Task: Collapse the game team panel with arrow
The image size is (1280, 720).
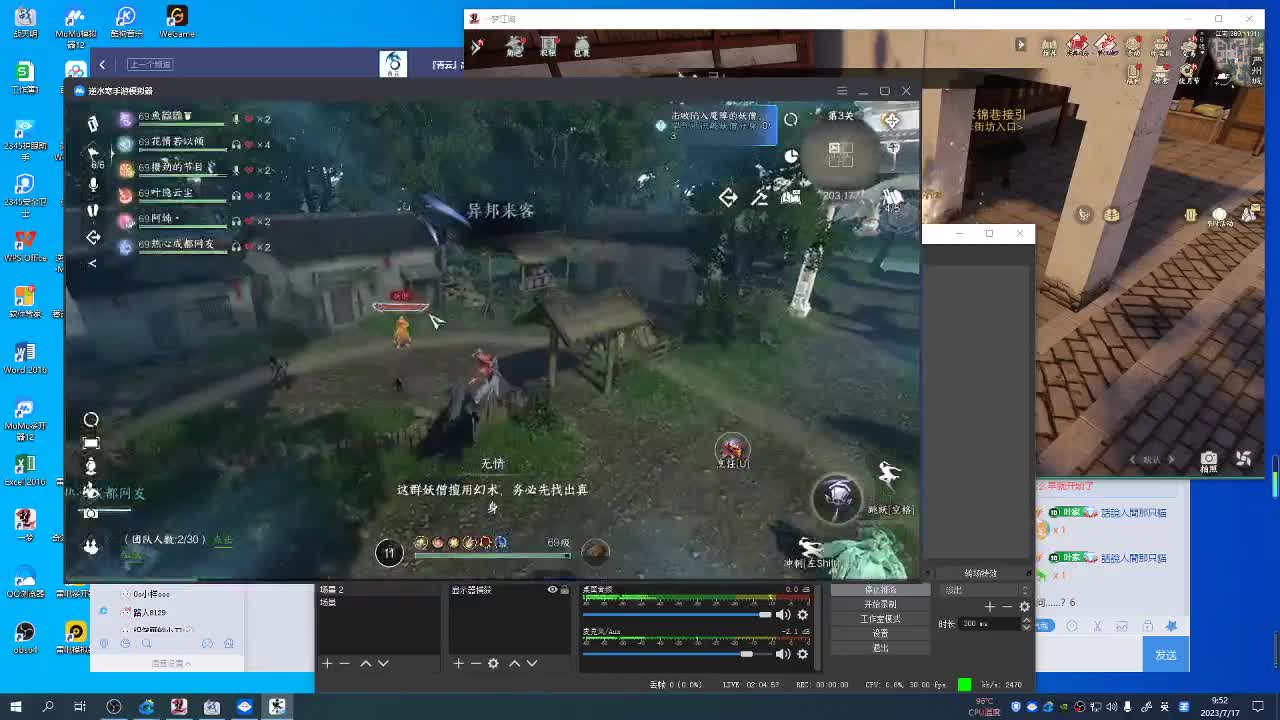Action: (93, 264)
